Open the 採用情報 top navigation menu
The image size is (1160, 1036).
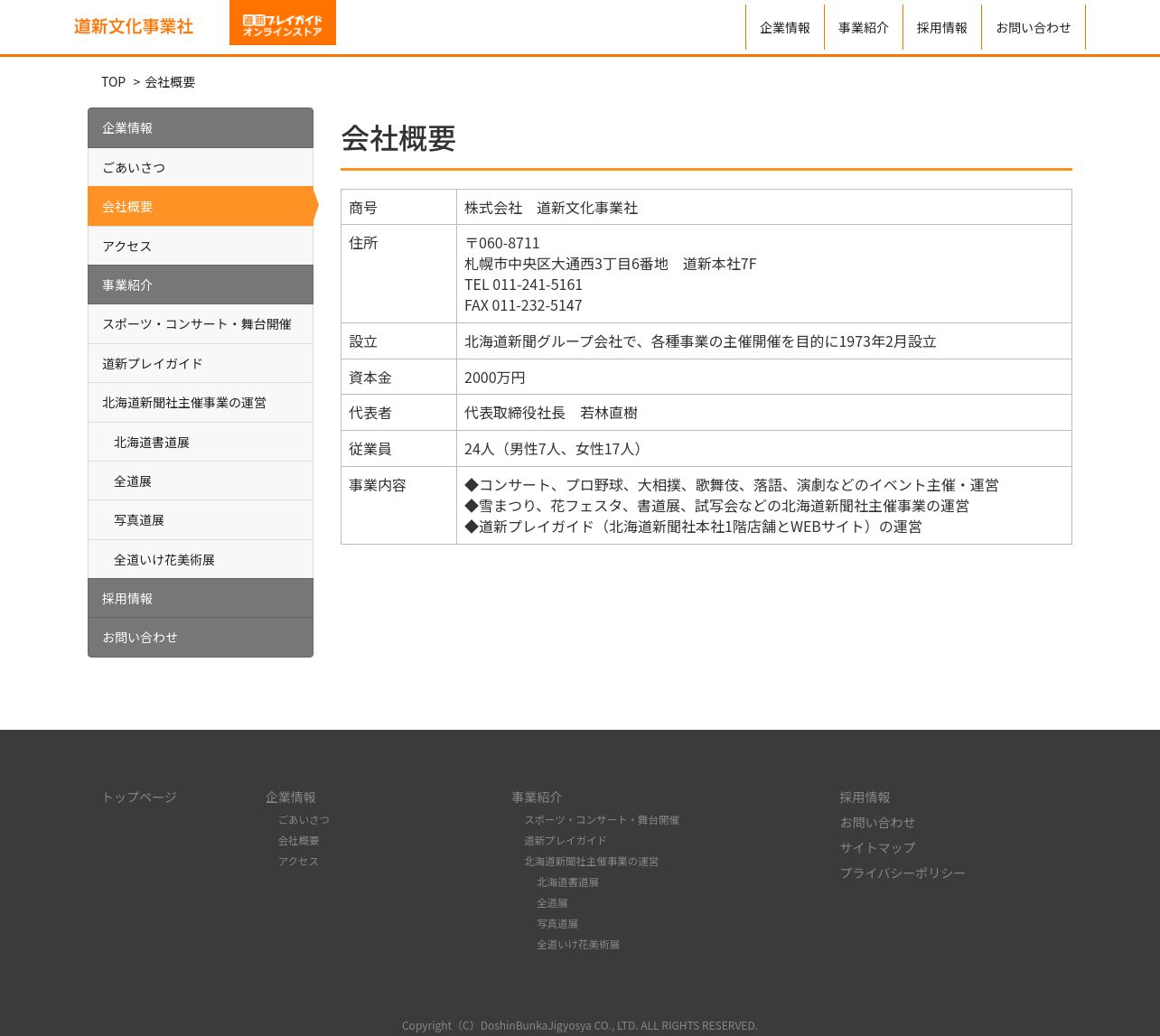pyautogui.click(x=942, y=27)
